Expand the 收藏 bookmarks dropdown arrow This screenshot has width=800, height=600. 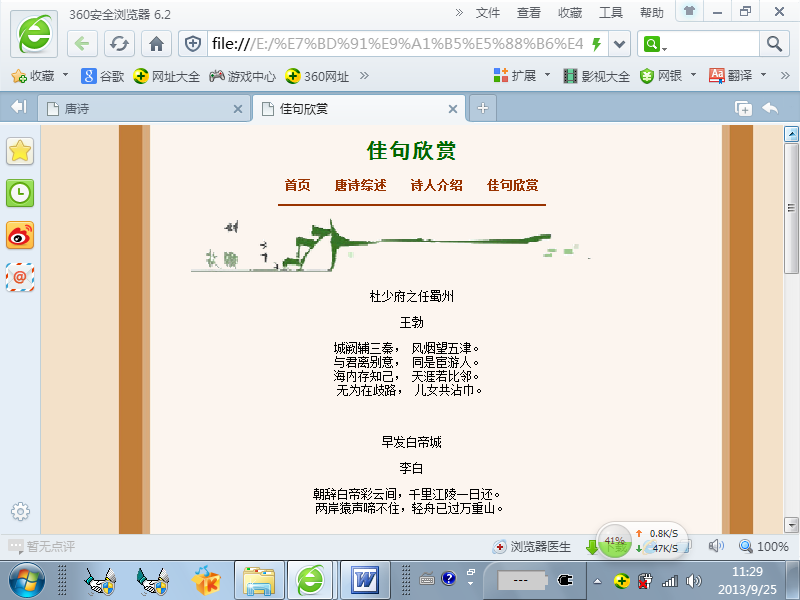pyautogui.click(x=66, y=75)
